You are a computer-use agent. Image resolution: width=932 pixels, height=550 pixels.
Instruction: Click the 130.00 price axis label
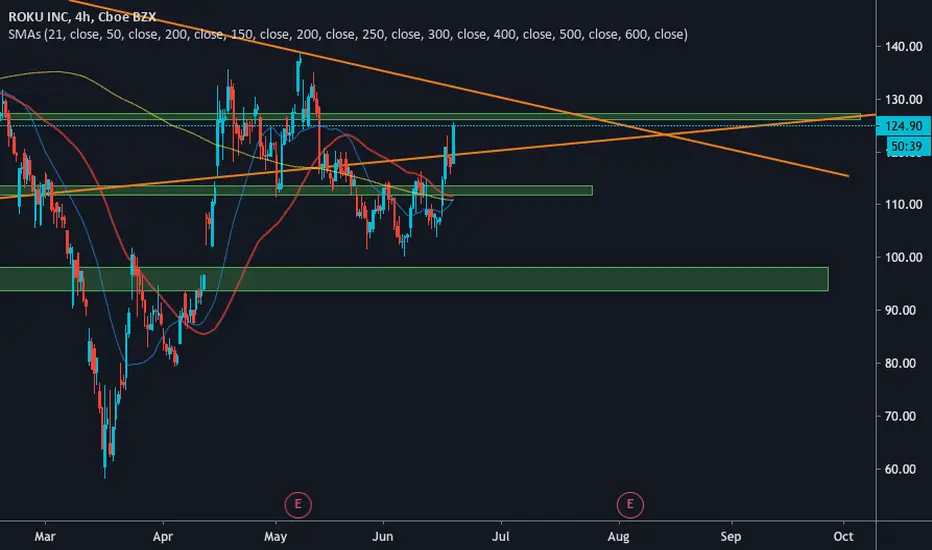pos(903,100)
